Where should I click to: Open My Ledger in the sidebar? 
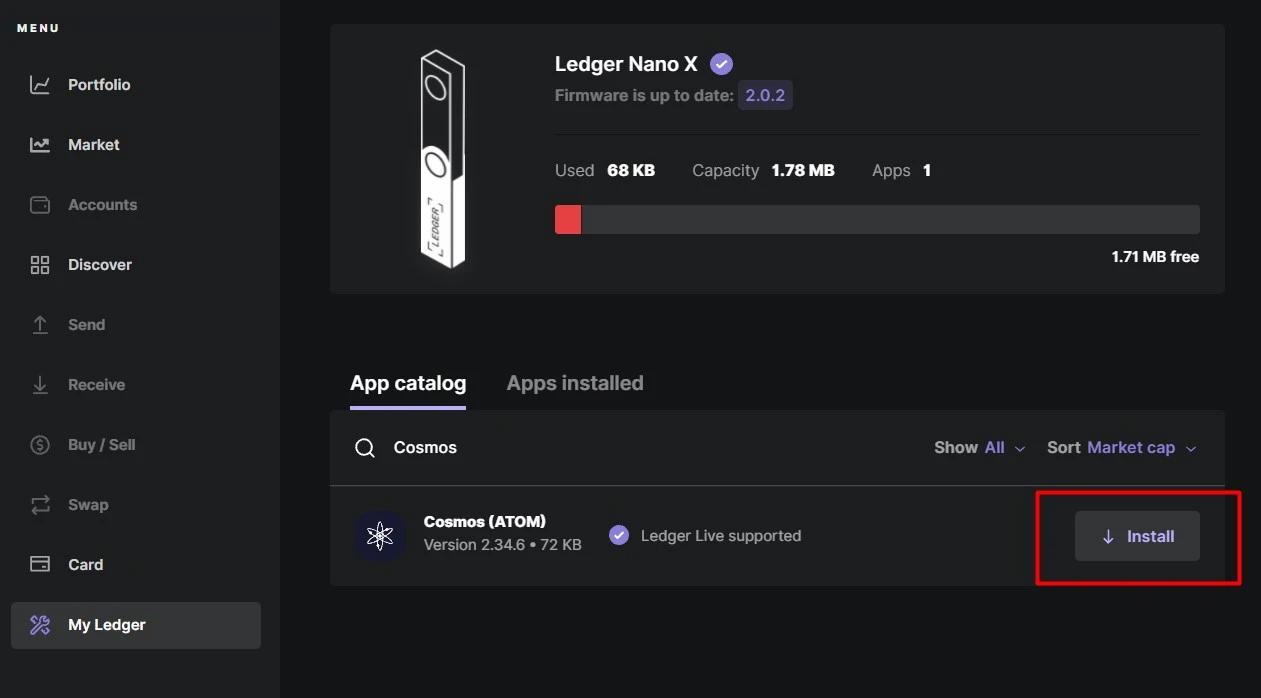point(136,625)
